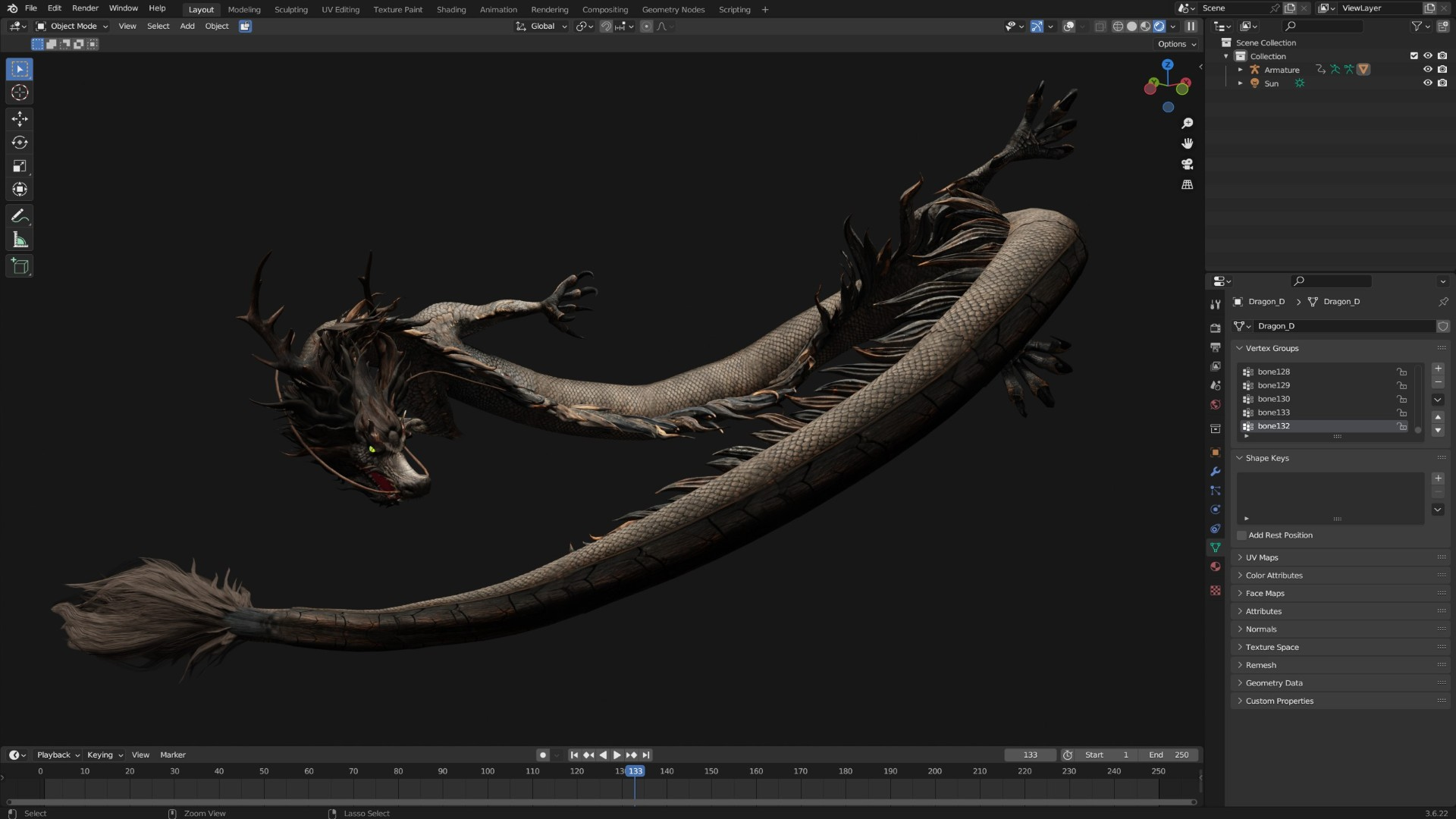Open vertex group specials dropdown
Viewport: 1456px width, 819px height.
click(x=1438, y=400)
